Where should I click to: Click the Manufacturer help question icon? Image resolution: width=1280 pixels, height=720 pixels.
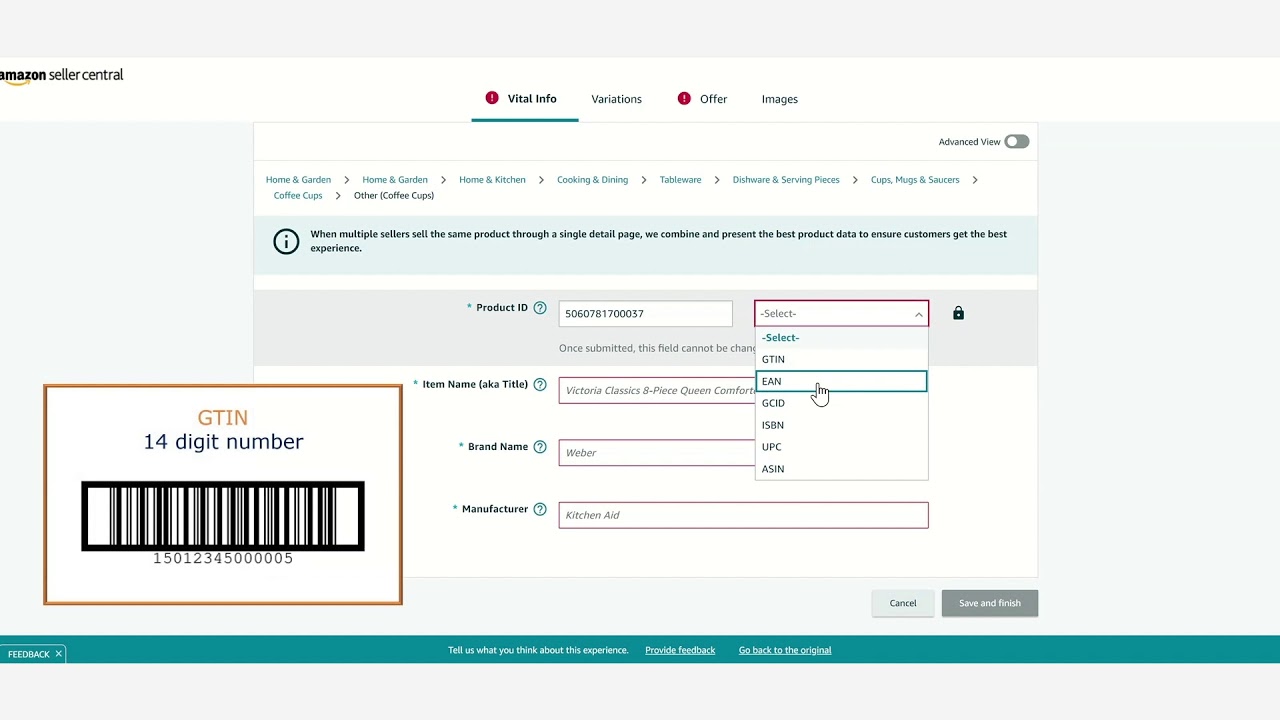[x=540, y=509]
